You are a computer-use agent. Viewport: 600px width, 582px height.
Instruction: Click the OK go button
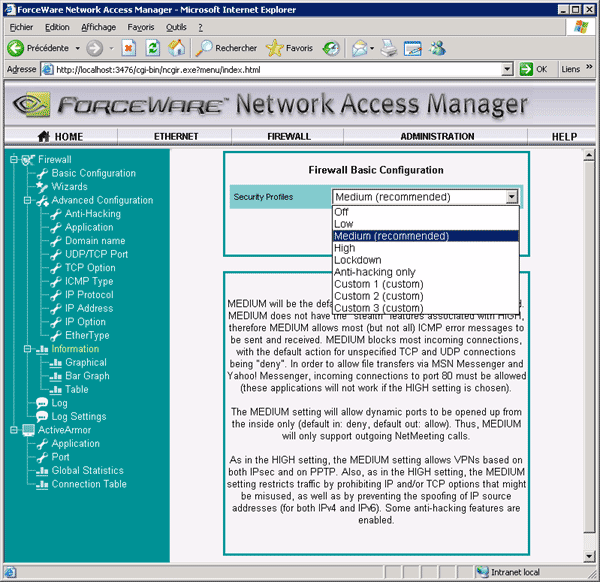(533, 69)
